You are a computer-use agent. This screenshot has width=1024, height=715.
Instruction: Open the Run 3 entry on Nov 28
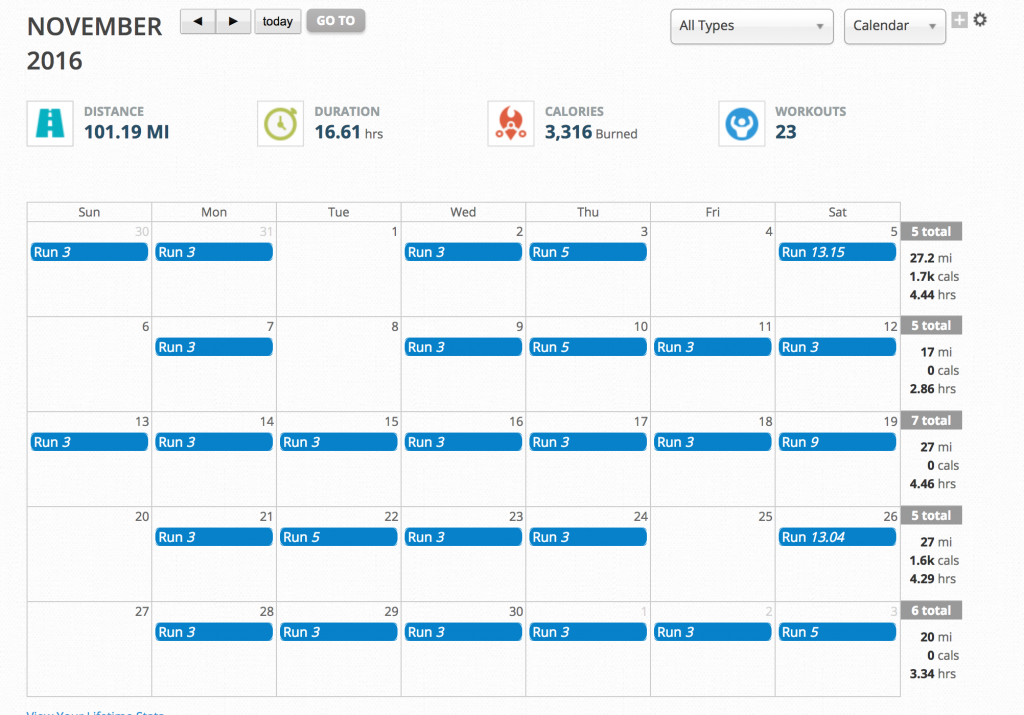tap(214, 632)
